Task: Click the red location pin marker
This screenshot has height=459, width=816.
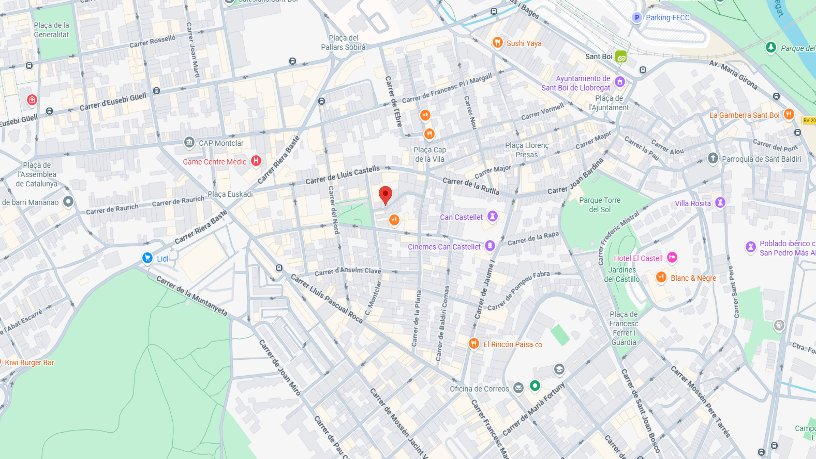Action: 385,195
